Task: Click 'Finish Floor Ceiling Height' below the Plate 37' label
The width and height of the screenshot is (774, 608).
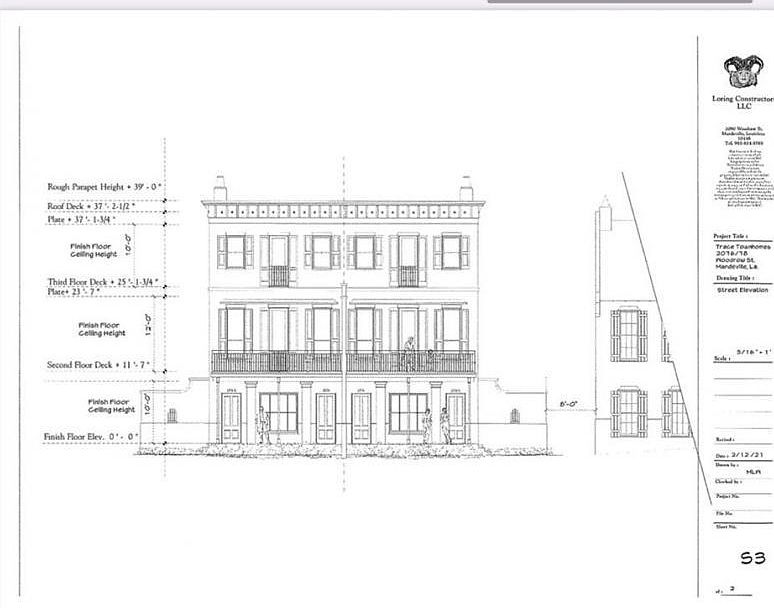Action: click(x=93, y=250)
